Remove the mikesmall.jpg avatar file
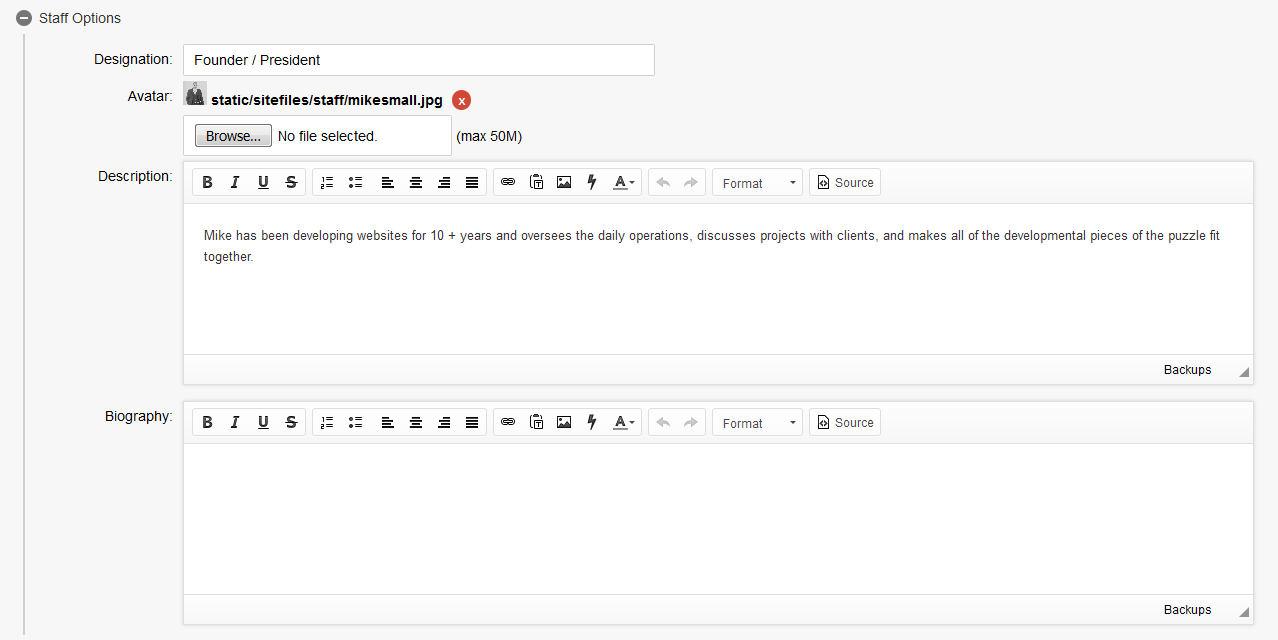Image resolution: width=1278 pixels, height=640 pixels. [x=461, y=100]
